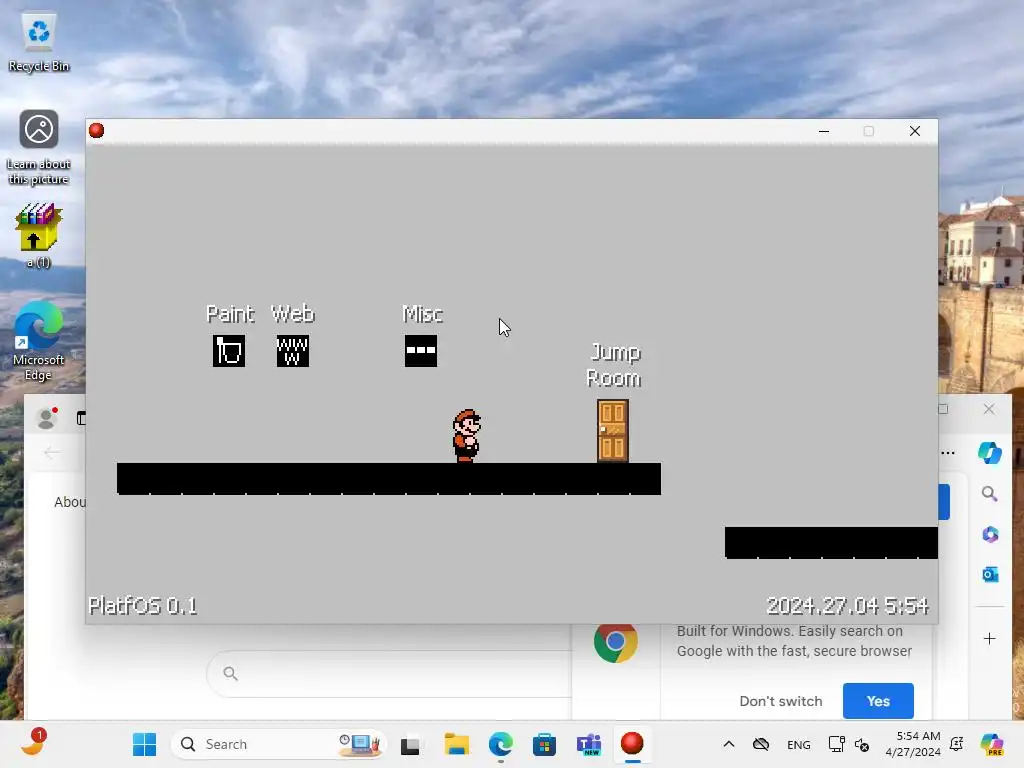Click the Web WWW block icon
The image size is (1024, 768).
[x=293, y=351]
